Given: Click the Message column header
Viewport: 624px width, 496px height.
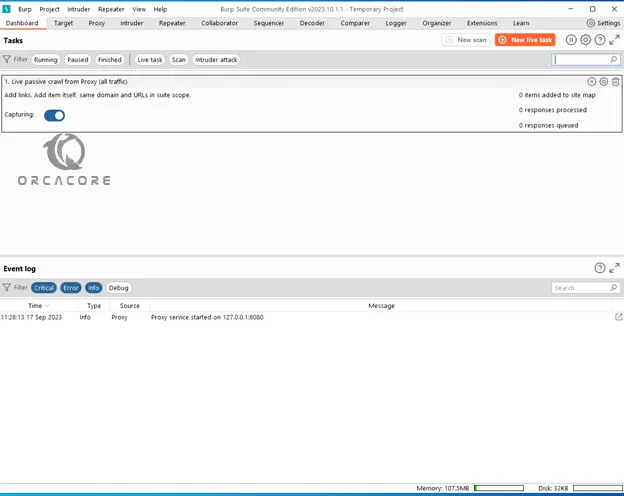Looking at the screenshot, I should (x=381, y=306).
